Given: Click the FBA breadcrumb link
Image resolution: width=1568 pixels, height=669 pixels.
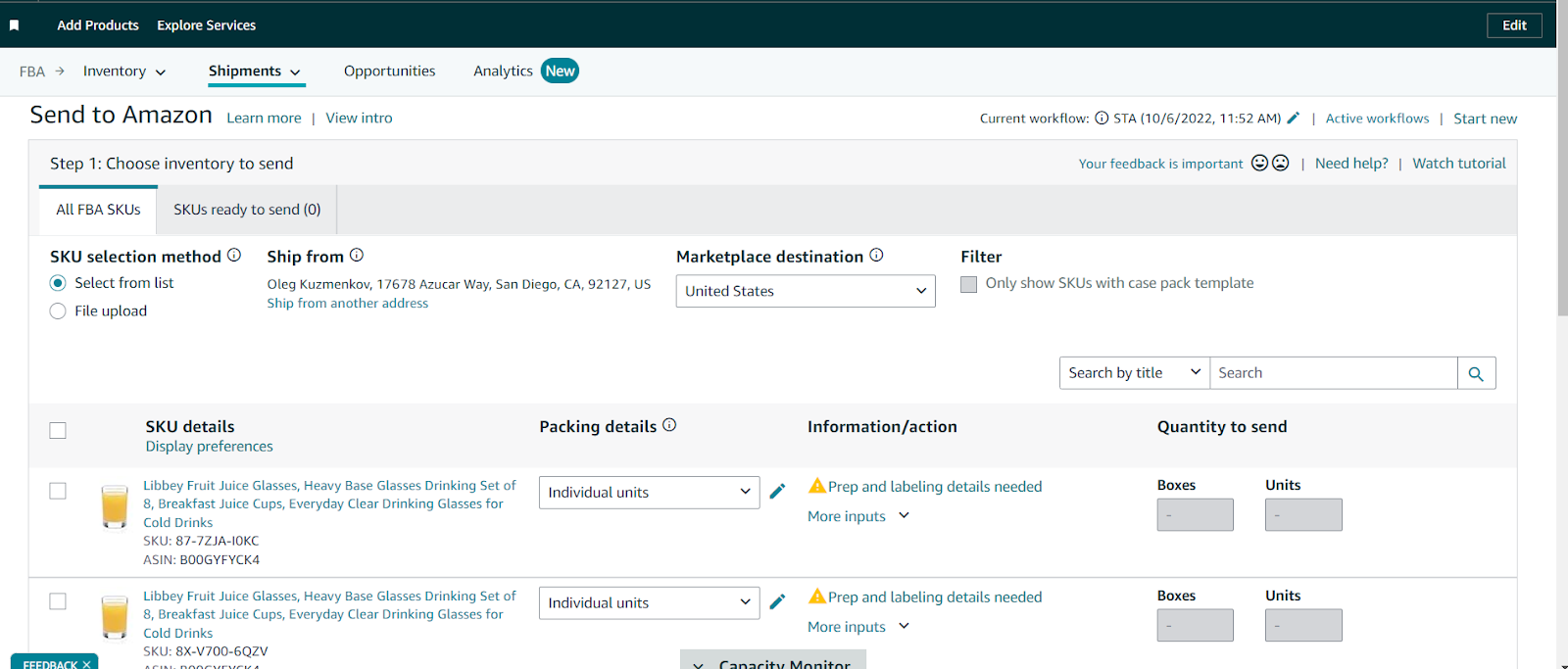Looking at the screenshot, I should point(32,72).
